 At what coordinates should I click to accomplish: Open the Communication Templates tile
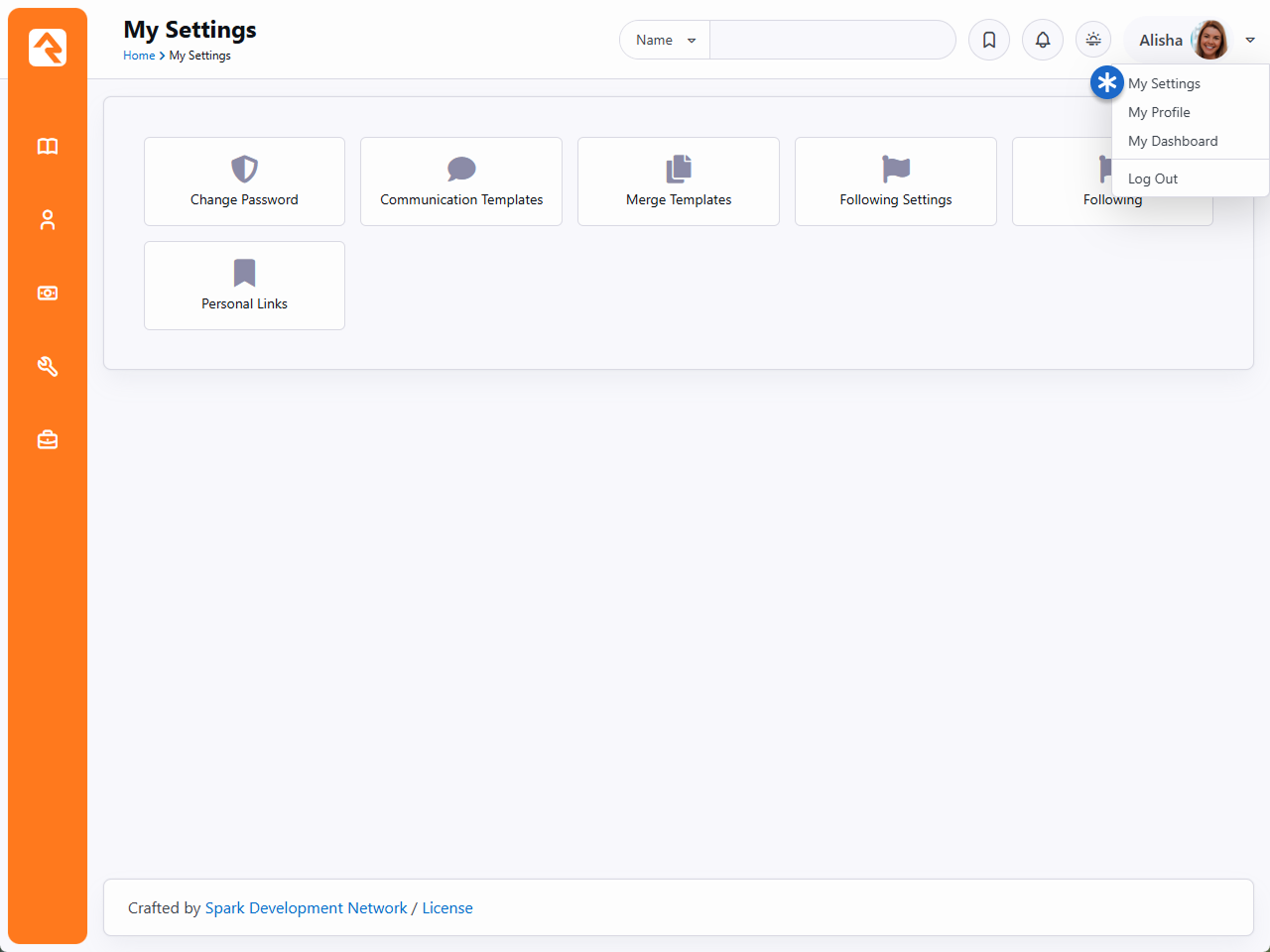pos(461,181)
